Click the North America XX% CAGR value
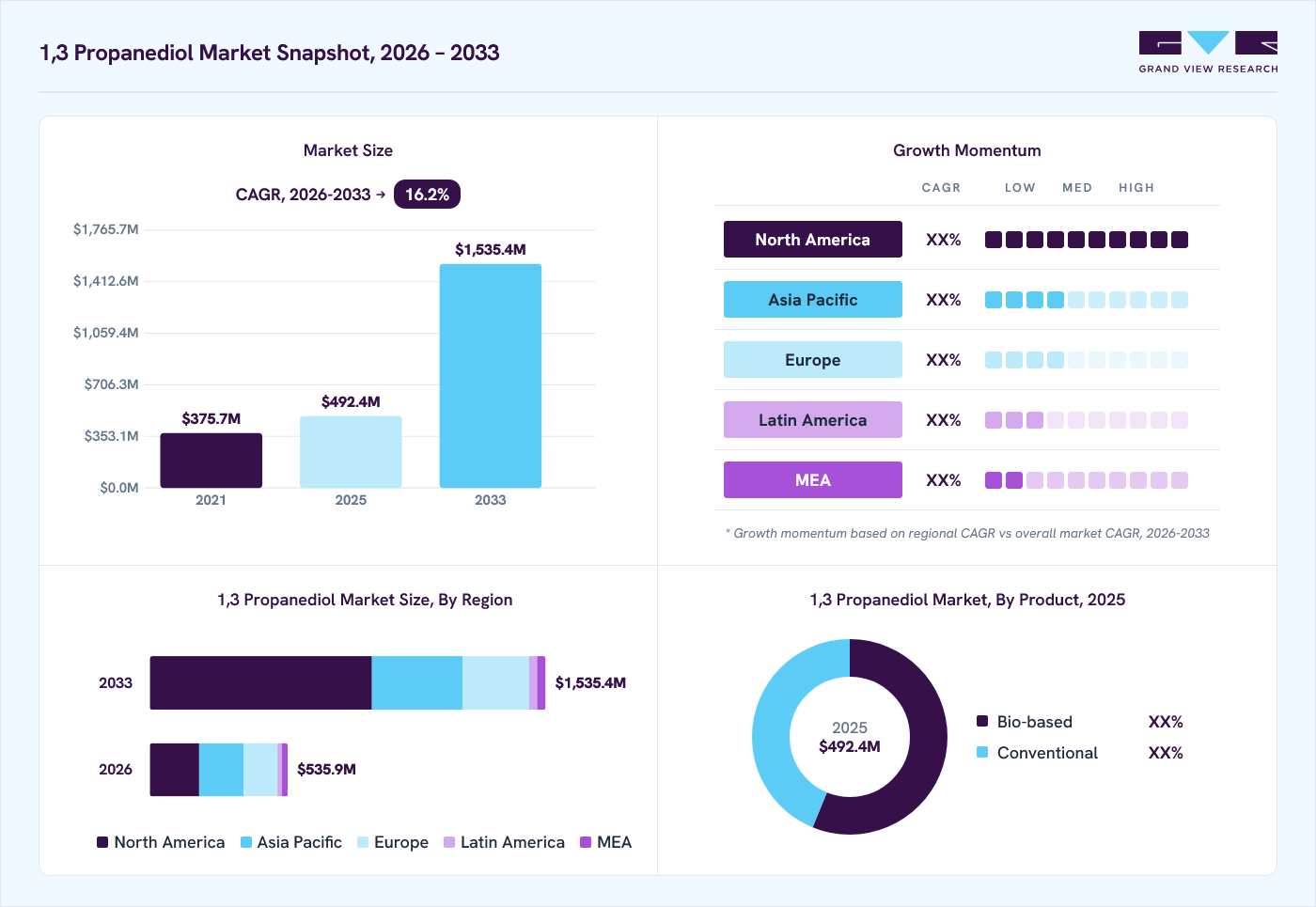 coord(944,240)
